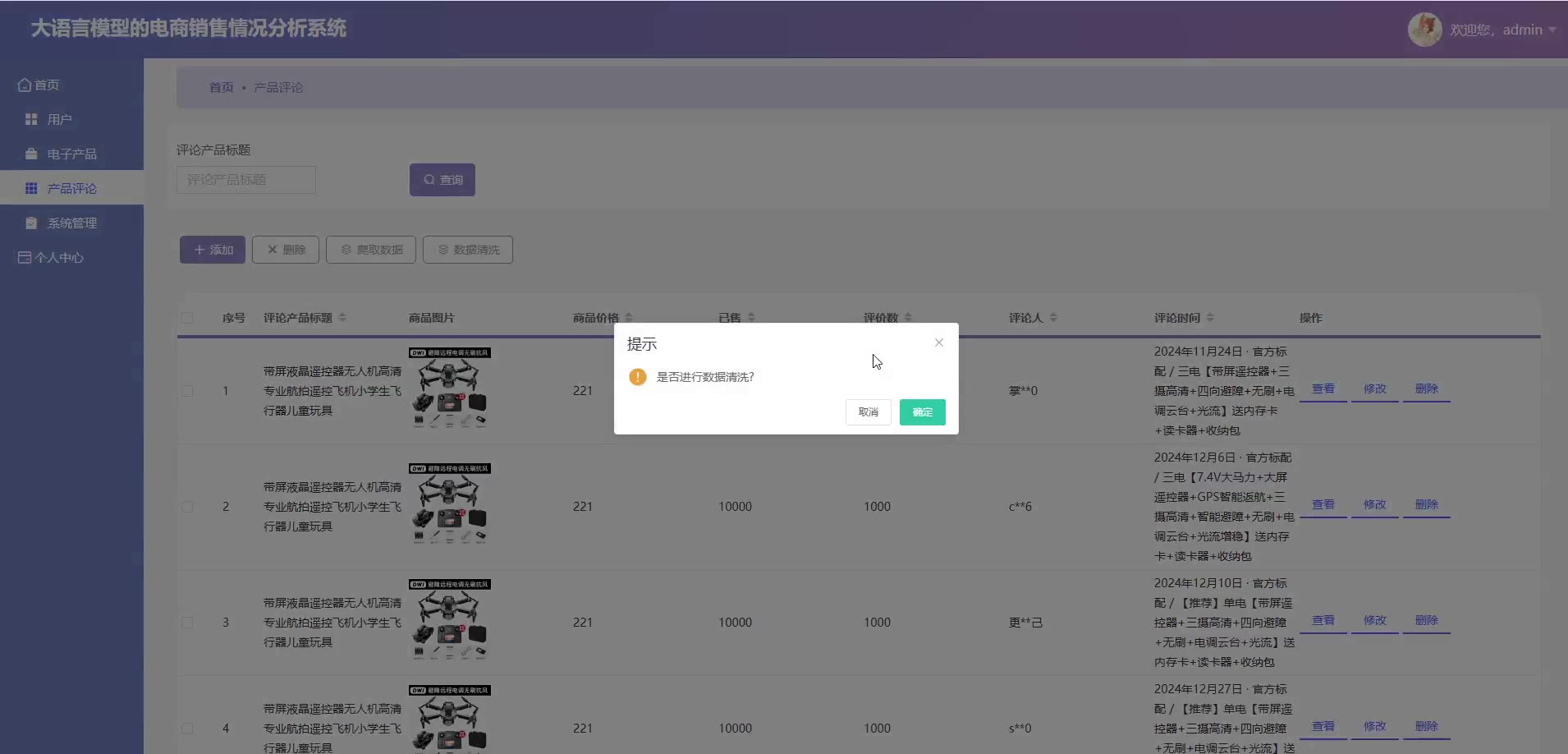Click the toolbar 删除 button
This screenshot has width=1568, height=754.
[x=286, y=250]
